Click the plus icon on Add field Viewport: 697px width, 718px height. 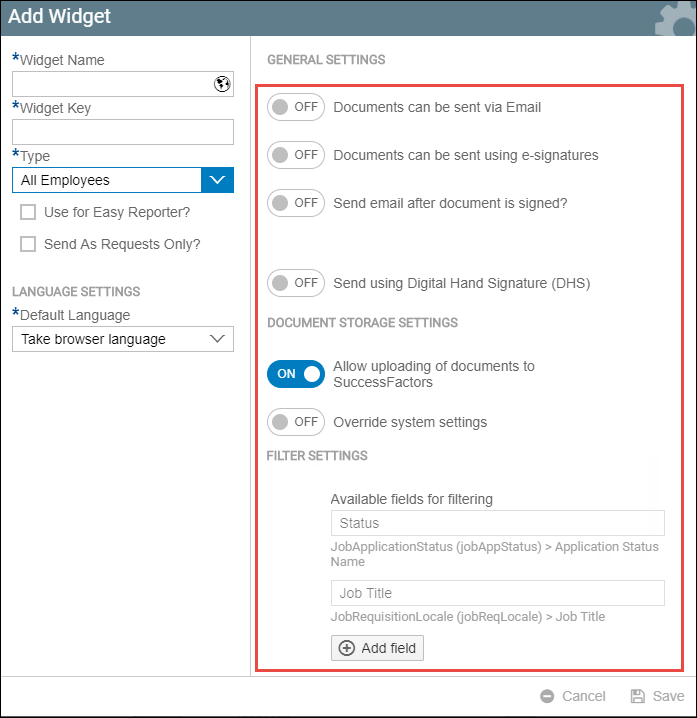[x=347, y=648]
